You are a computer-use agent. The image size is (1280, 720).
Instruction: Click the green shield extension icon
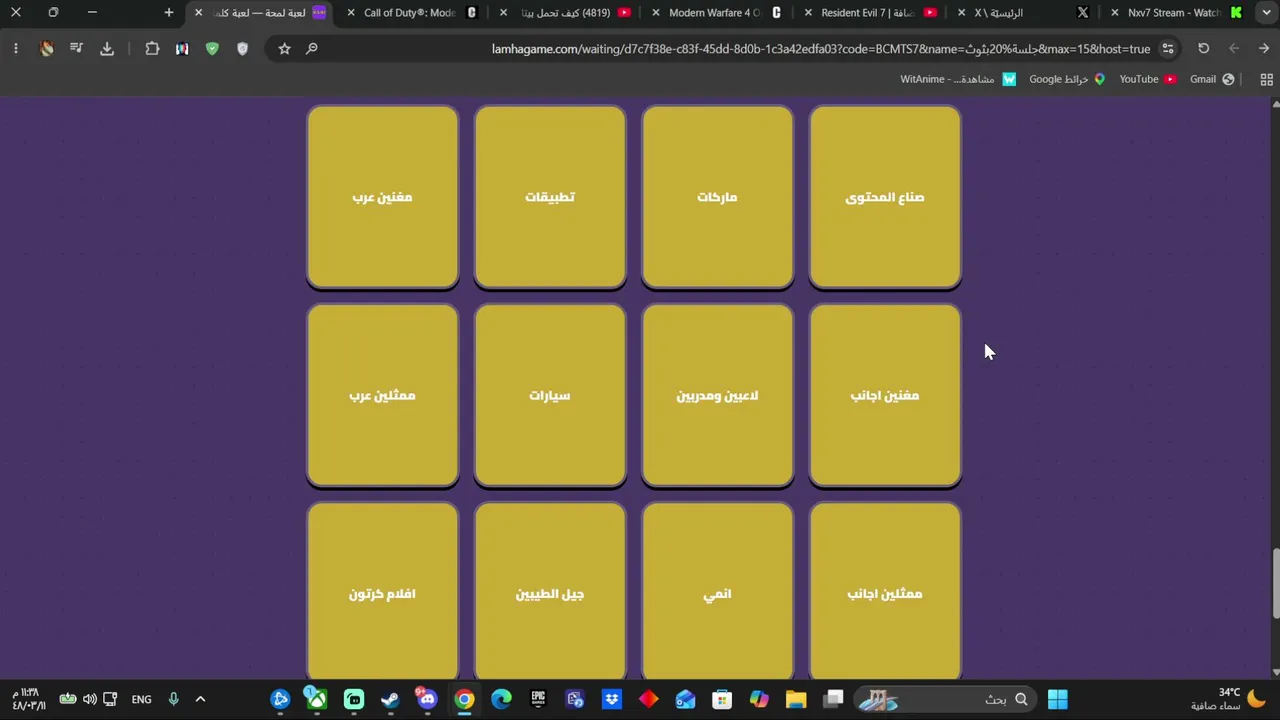click(212, 48)
